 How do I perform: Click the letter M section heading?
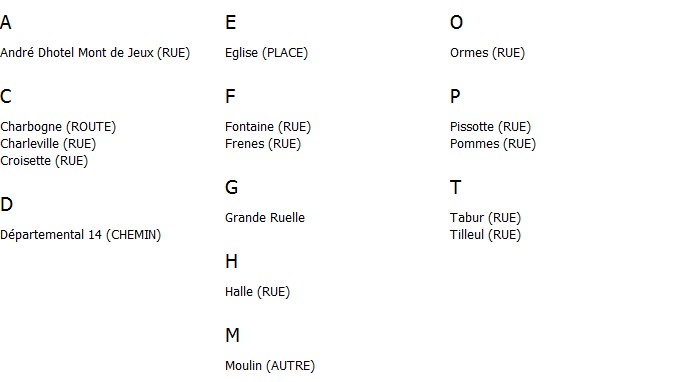tap(232, 335)
